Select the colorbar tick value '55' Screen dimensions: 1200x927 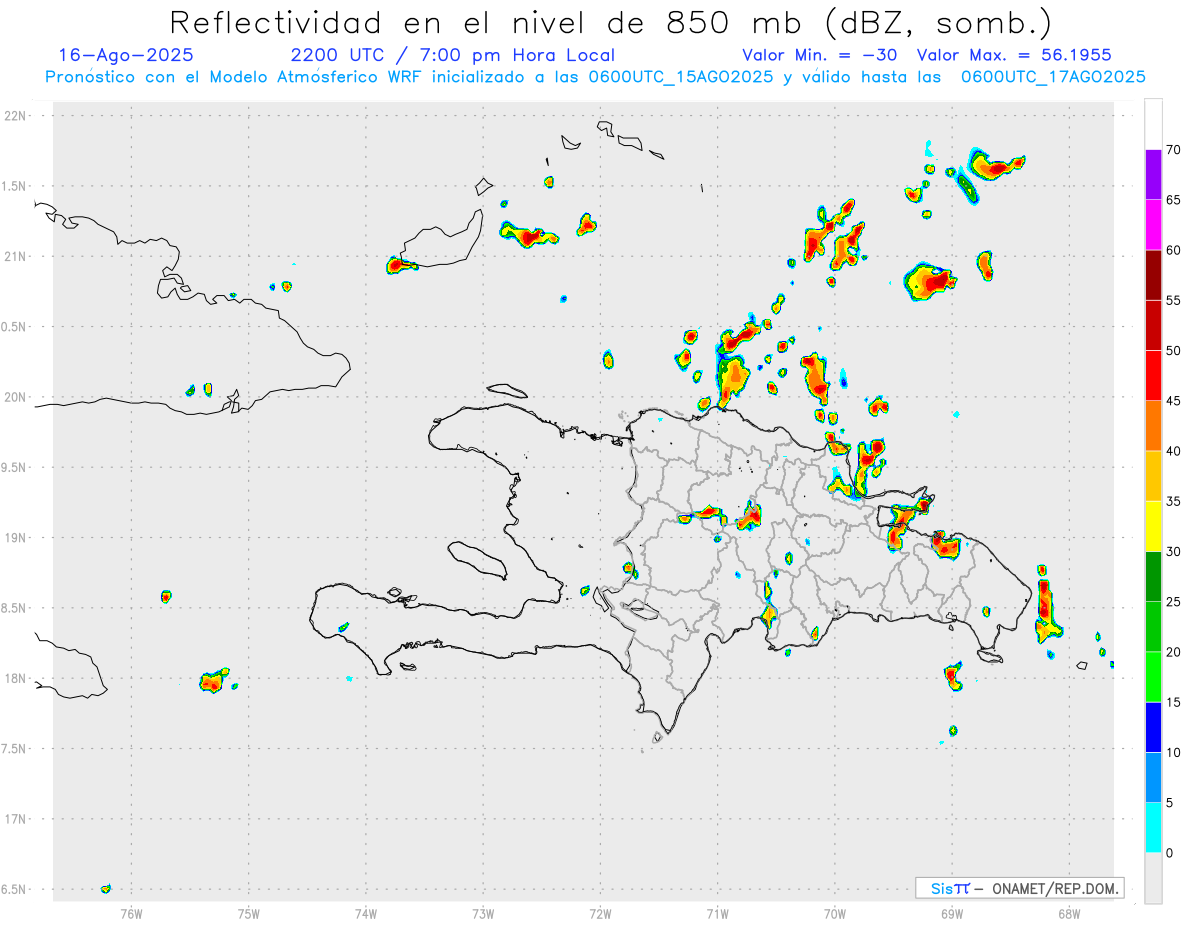coord(1173,301)
